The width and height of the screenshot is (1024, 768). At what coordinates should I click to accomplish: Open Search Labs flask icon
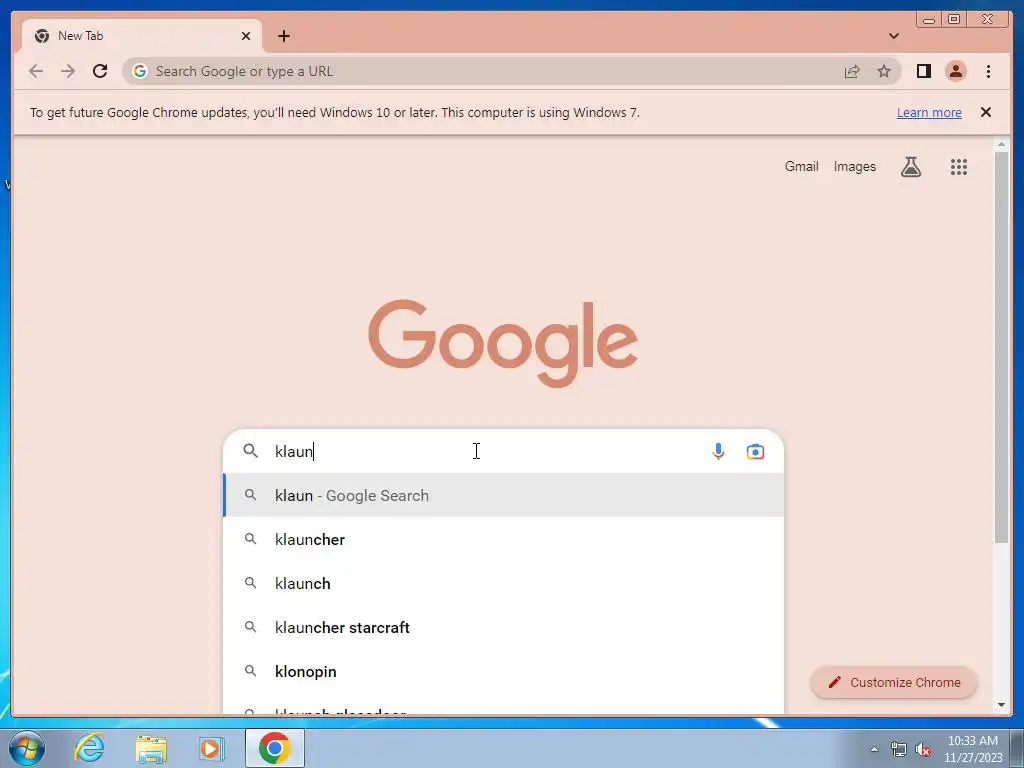(911, 167)
